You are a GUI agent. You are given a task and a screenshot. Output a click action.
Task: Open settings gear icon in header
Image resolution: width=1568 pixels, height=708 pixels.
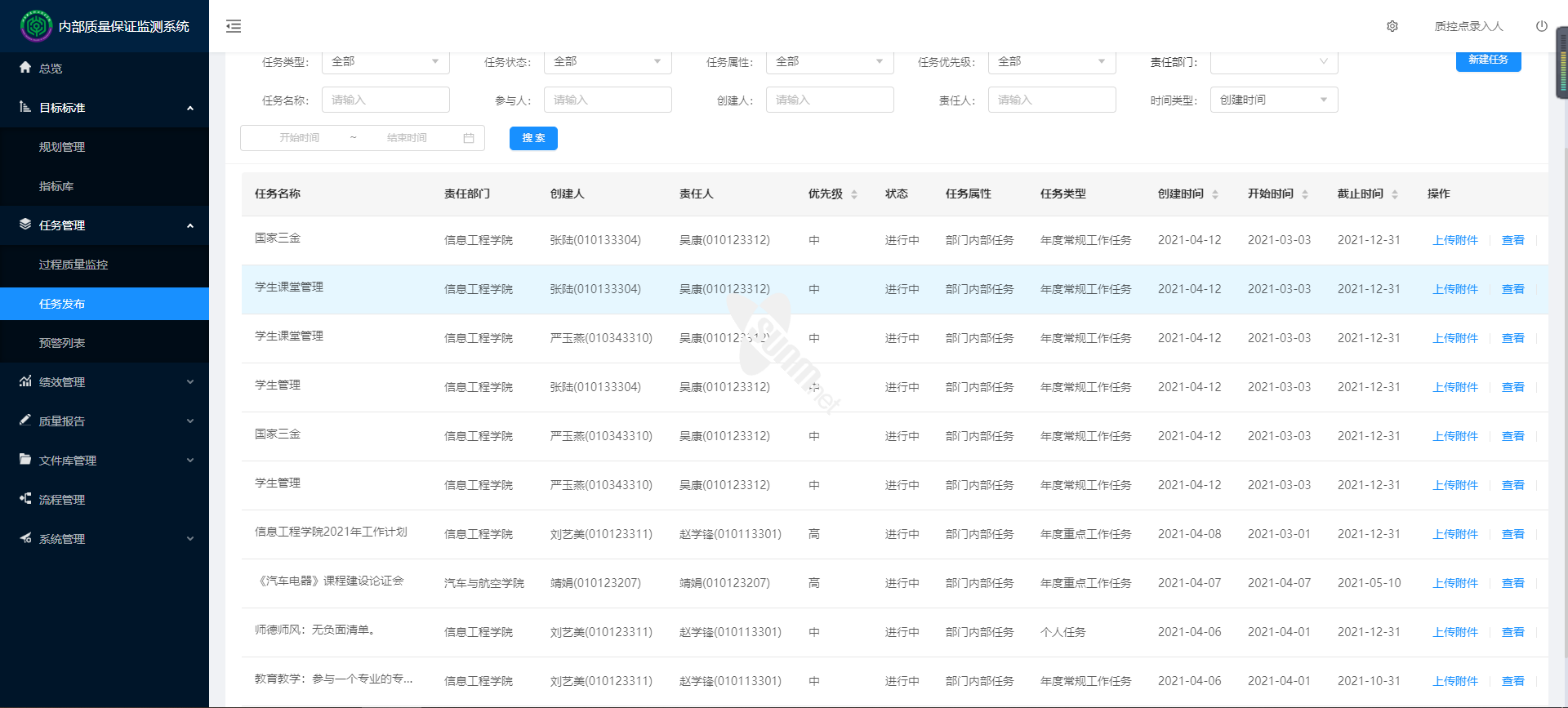point(1392,26)
